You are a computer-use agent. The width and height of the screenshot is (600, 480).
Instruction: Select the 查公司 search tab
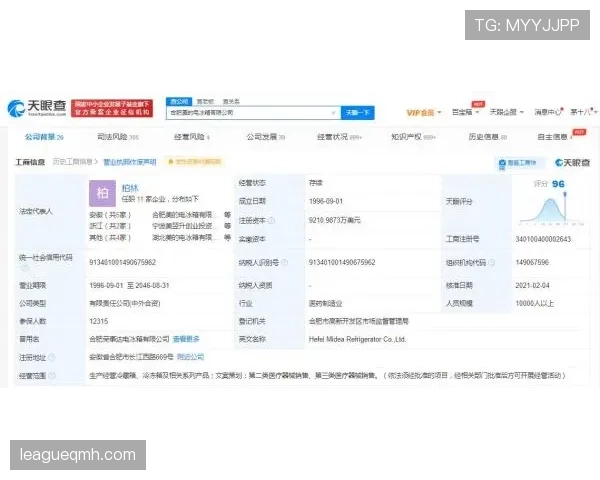(x=179, y=101)
